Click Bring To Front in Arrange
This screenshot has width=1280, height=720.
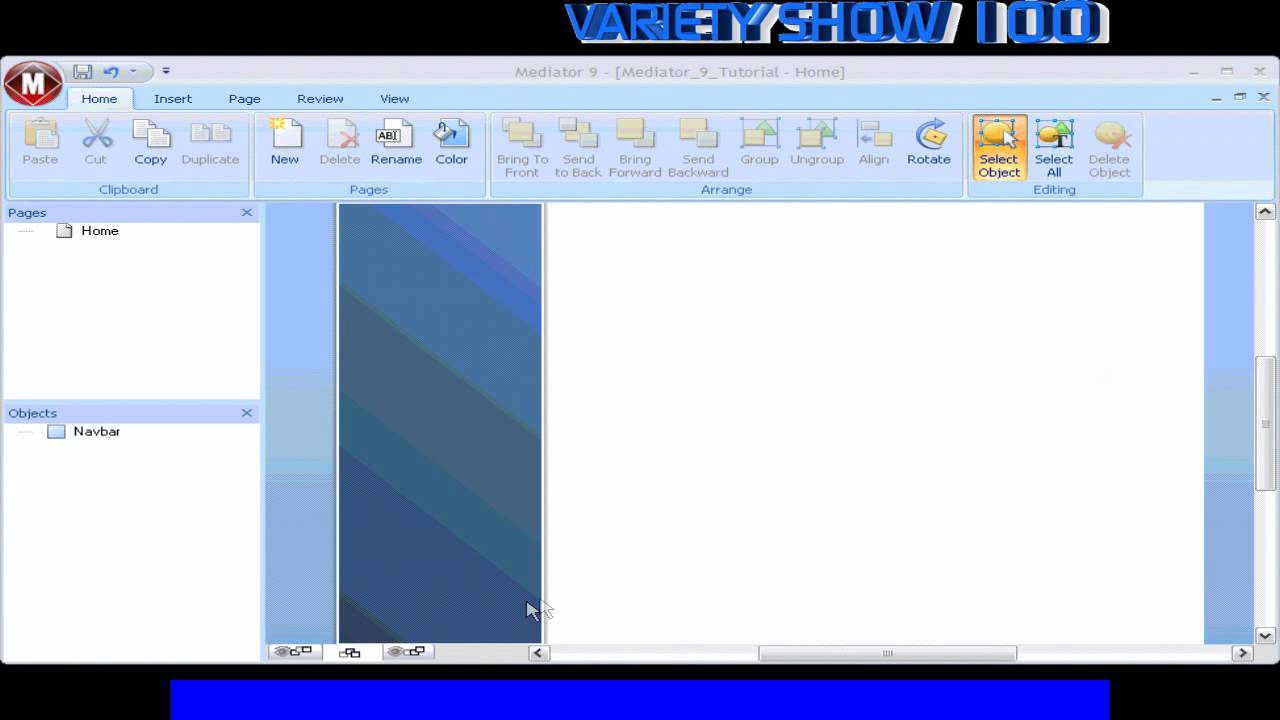[522, 149]
